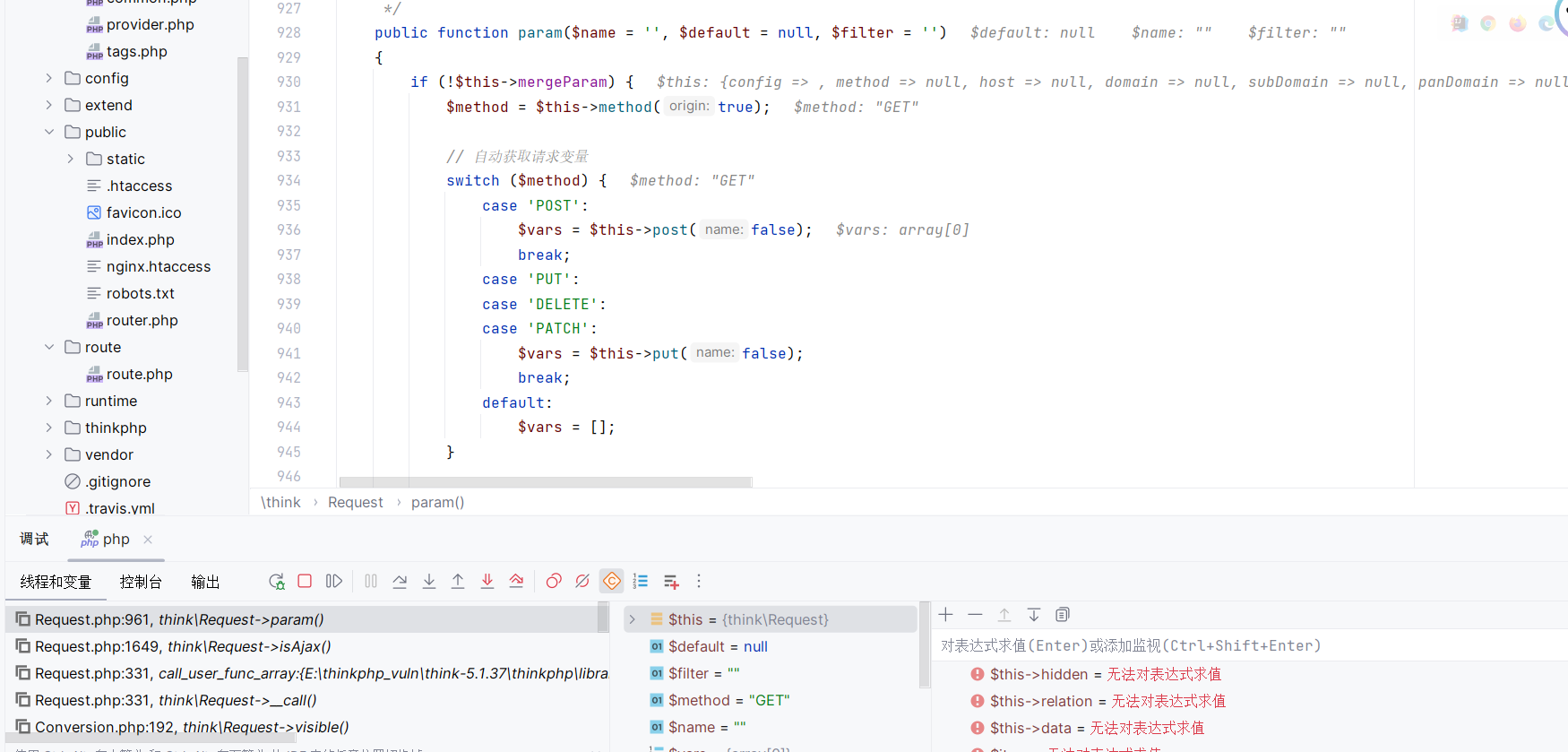
Task: View all breakpoints
Action: point(554,581)
